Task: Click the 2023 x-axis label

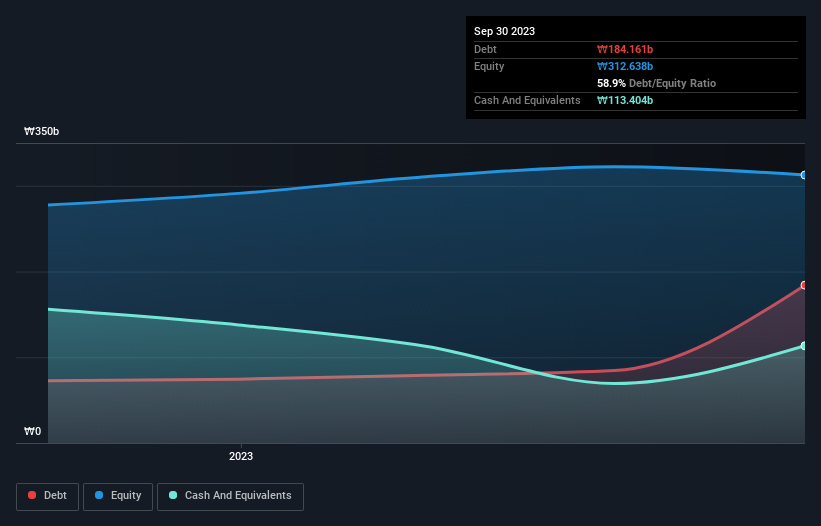Action: [241, 456]
